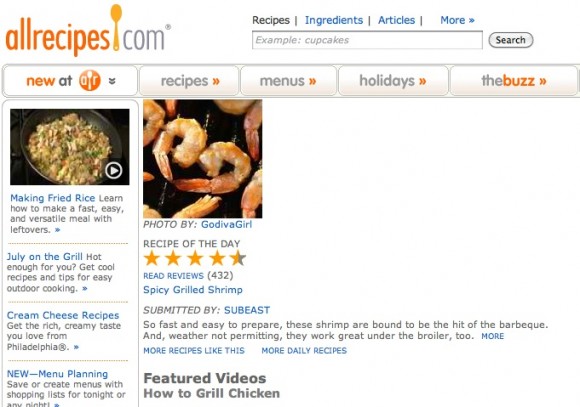Click arrow after Making Fried Rice text

click(x=57, y=230)
